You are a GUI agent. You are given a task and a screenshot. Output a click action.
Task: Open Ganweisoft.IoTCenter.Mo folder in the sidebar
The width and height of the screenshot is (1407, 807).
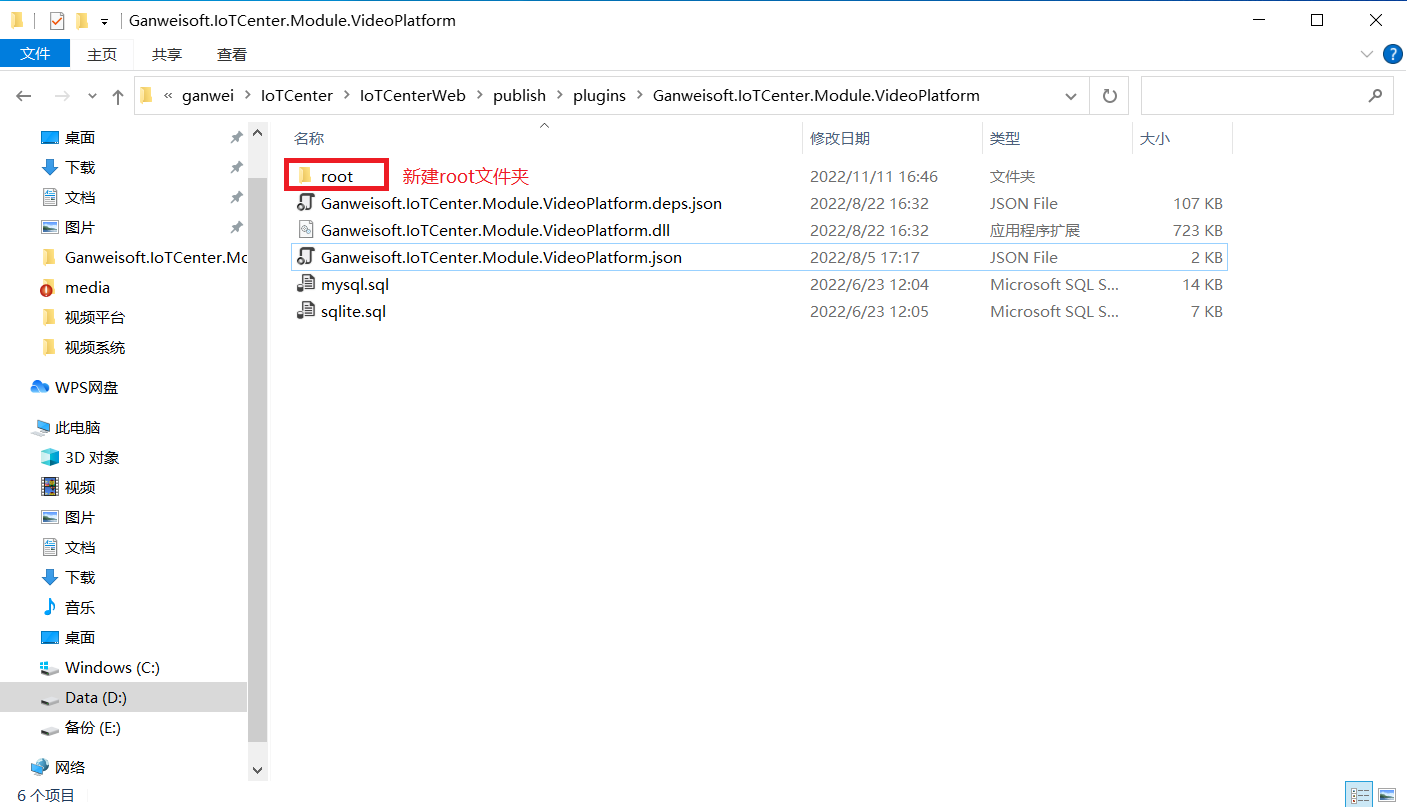[155, 257]
